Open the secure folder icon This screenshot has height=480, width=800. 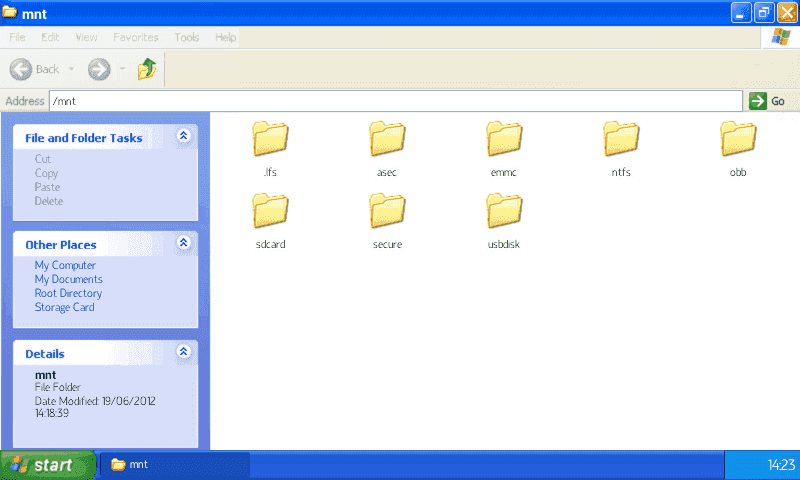tap(387, 210)
